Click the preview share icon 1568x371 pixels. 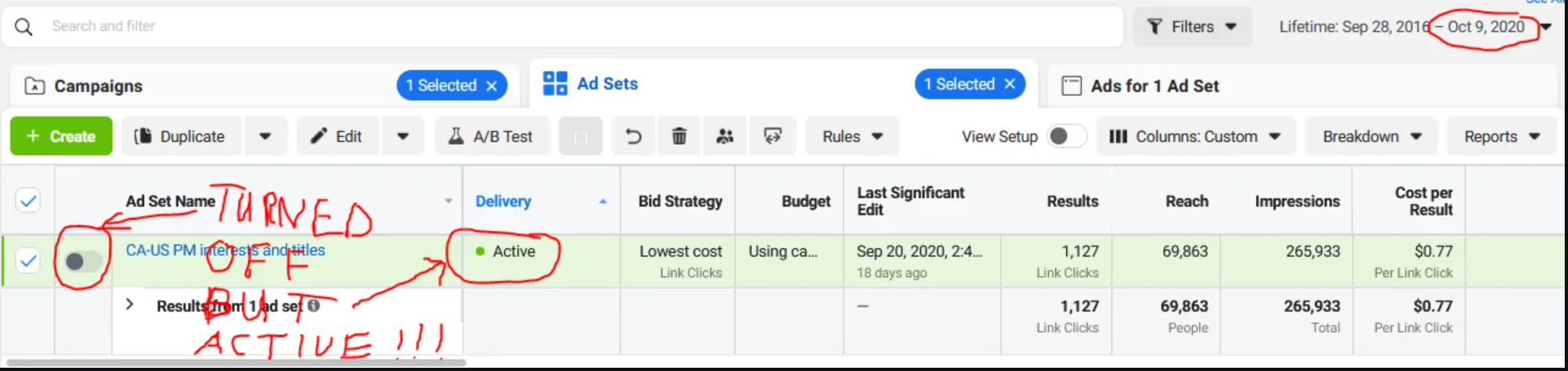(772, 137)
